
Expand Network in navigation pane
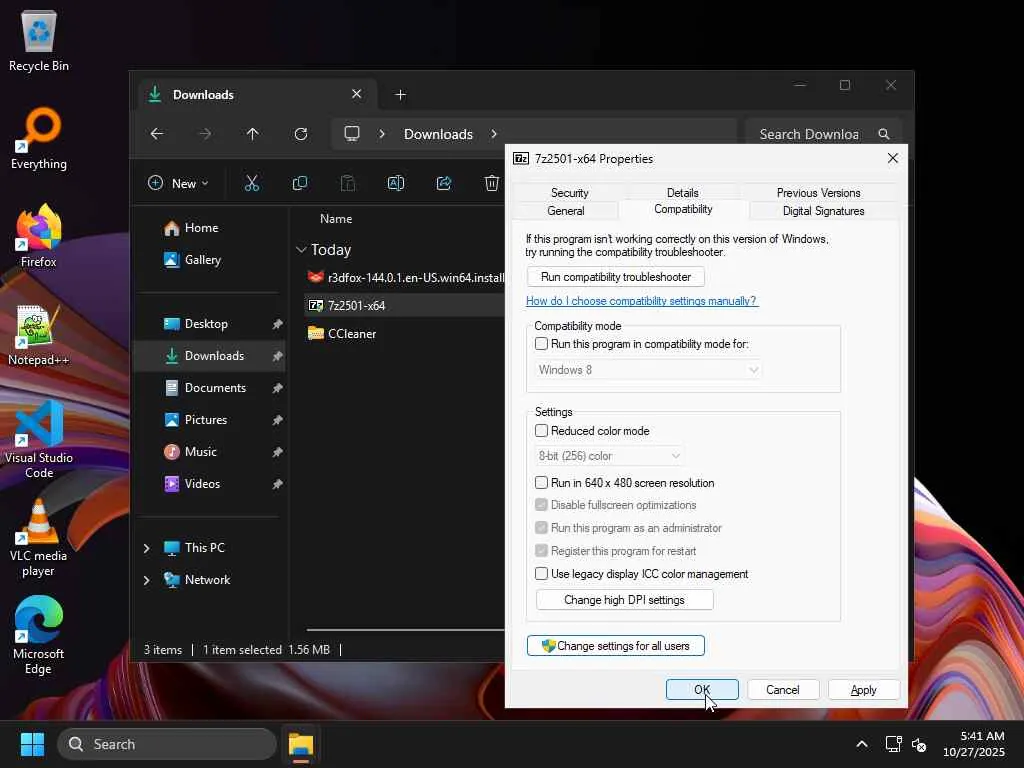click(147, 580)
